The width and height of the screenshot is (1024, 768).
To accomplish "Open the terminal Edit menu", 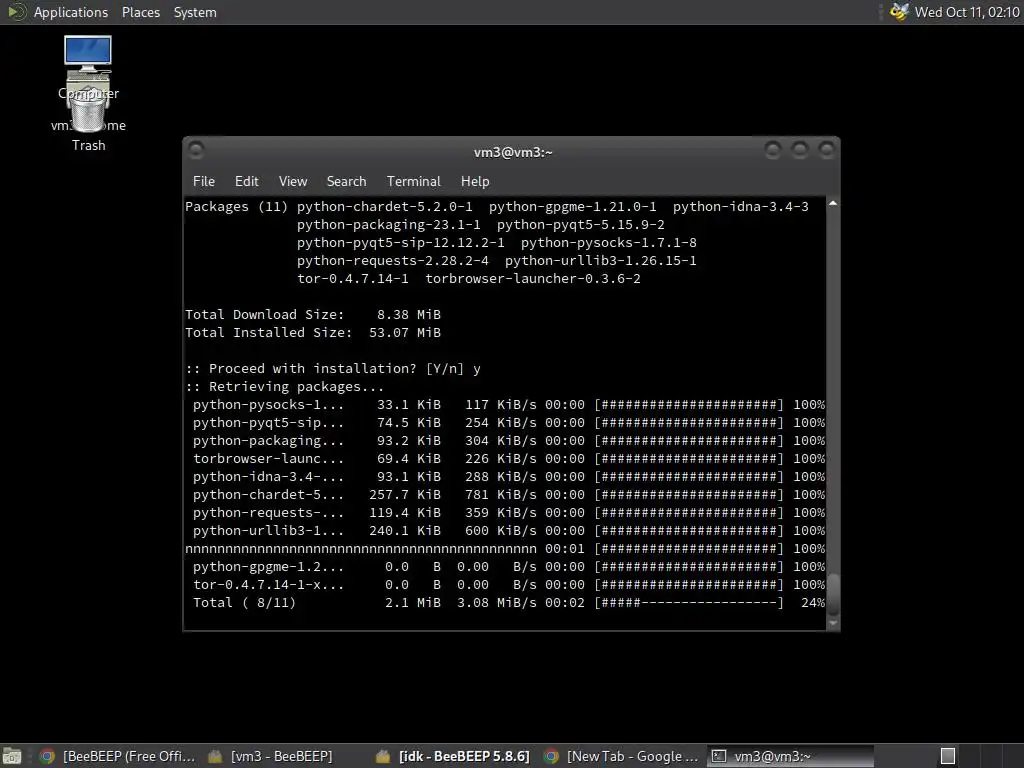I will (246, 182).
